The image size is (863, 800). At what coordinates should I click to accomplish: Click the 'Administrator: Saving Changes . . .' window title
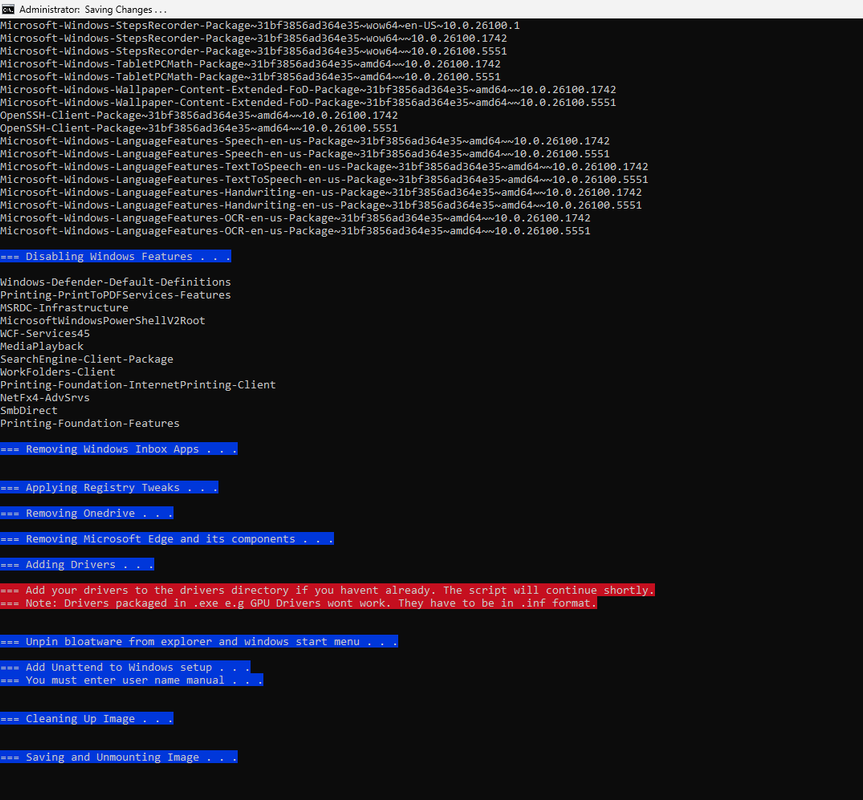pos(93,9)
